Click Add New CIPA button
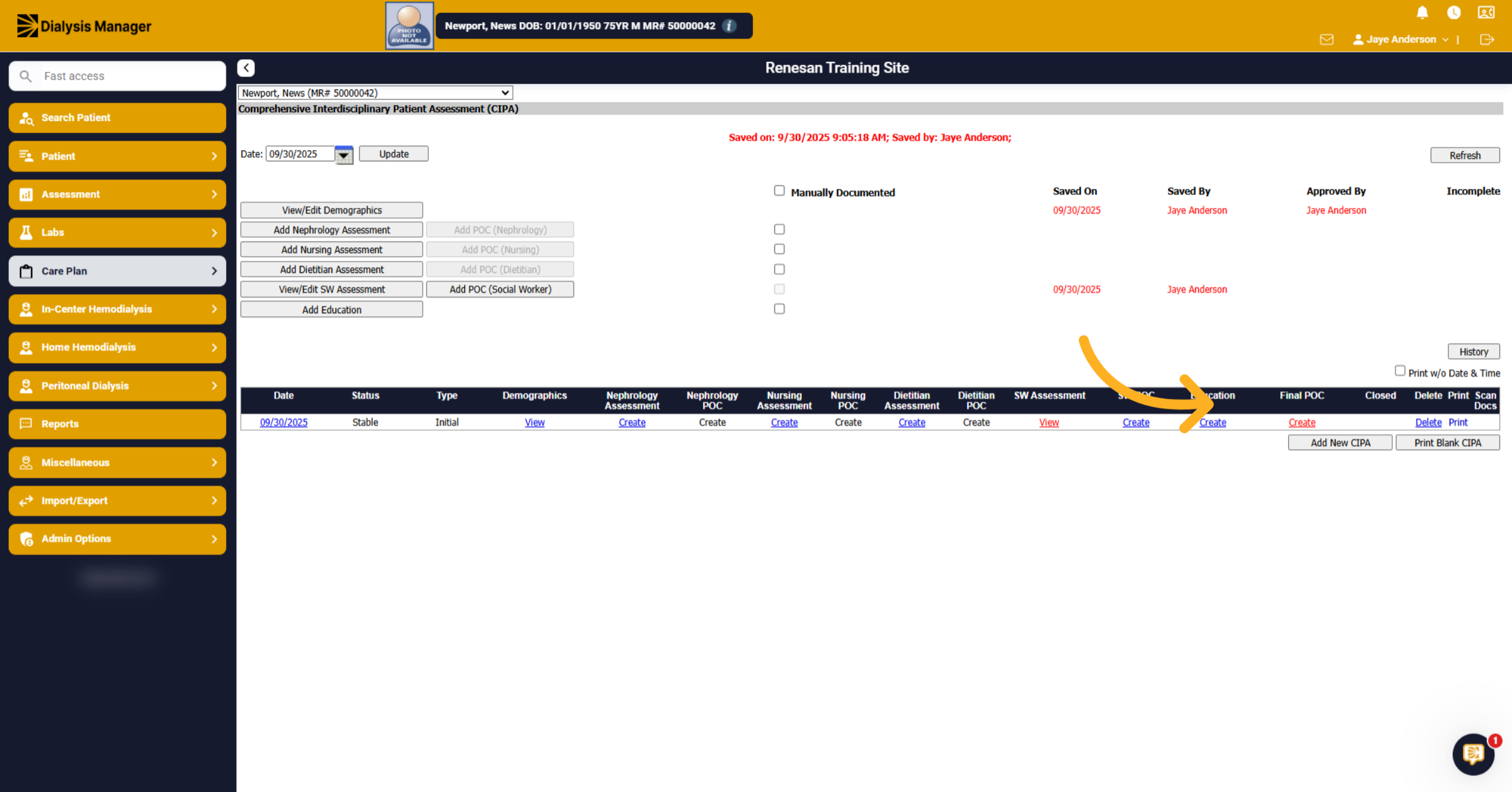The width and height of the screenshot is (1512, 792). point(1340,443)
